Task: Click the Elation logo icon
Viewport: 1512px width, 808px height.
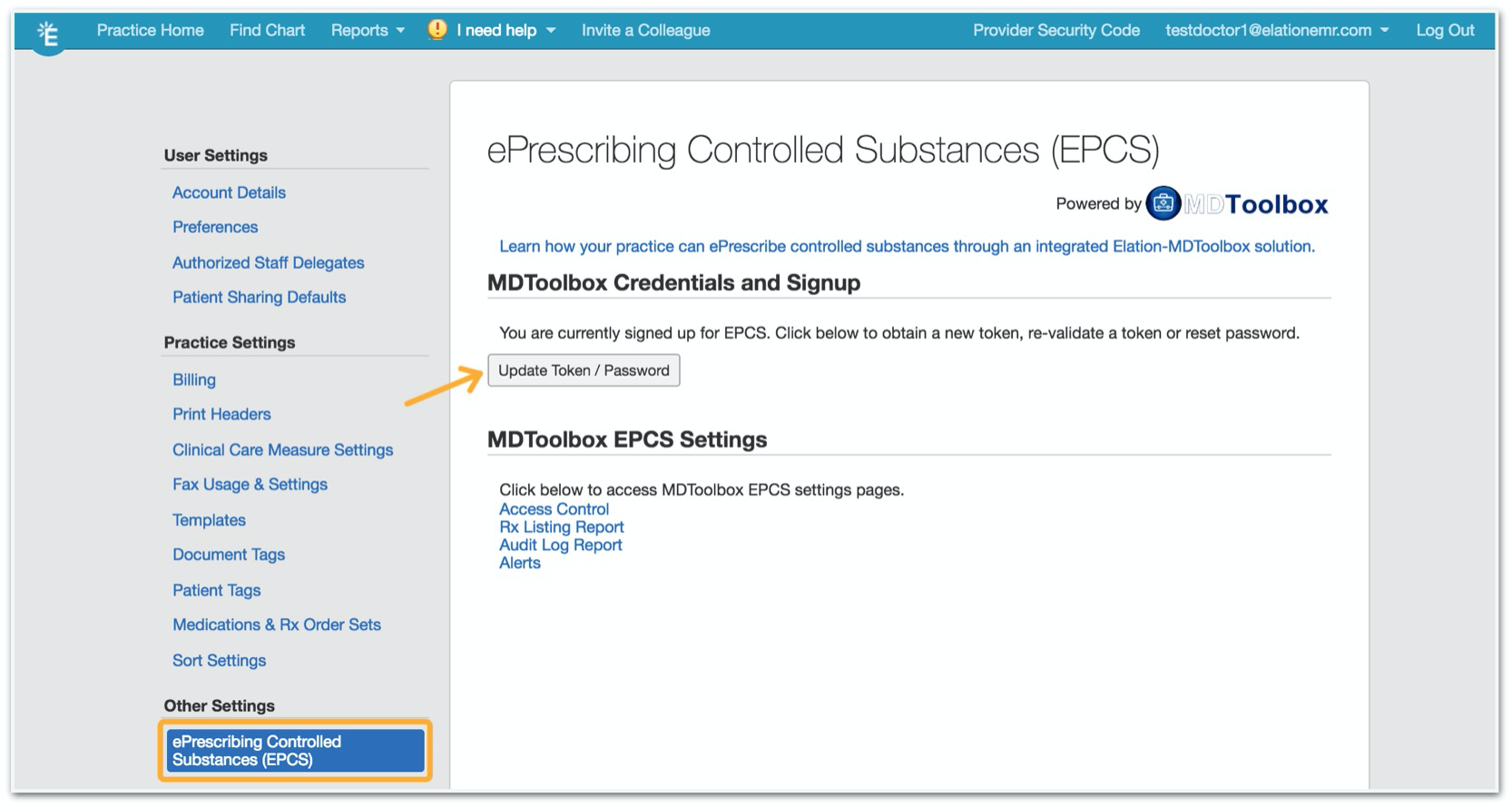Action: point(48,34)
